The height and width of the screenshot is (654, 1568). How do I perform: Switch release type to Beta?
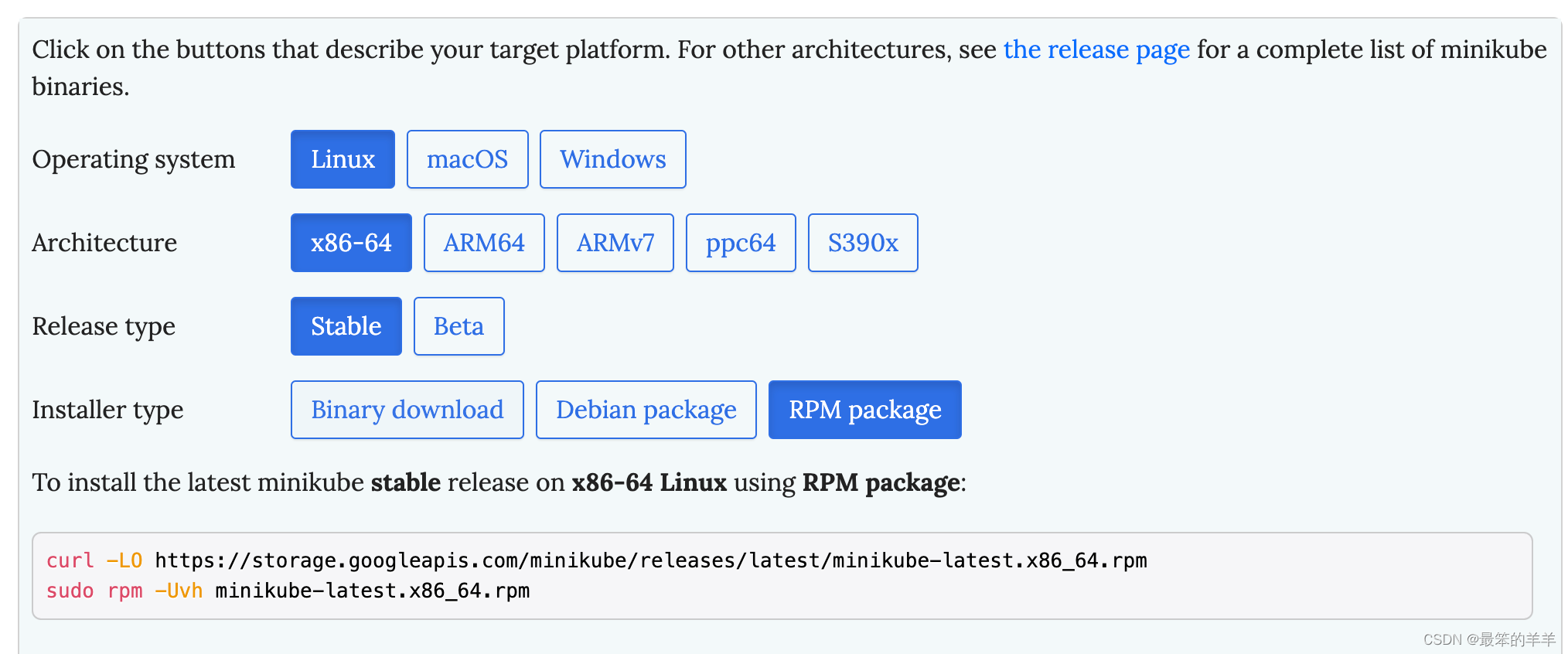pos(459,326)
